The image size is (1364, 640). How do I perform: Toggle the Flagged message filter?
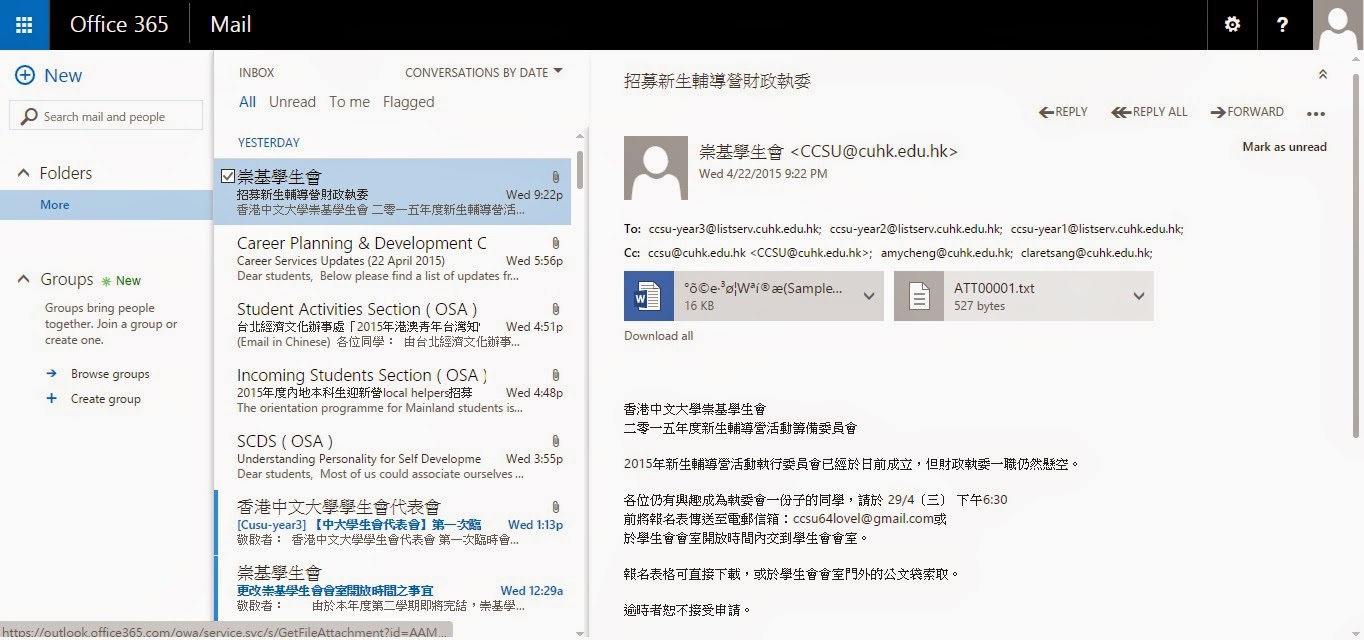point(408,101)
